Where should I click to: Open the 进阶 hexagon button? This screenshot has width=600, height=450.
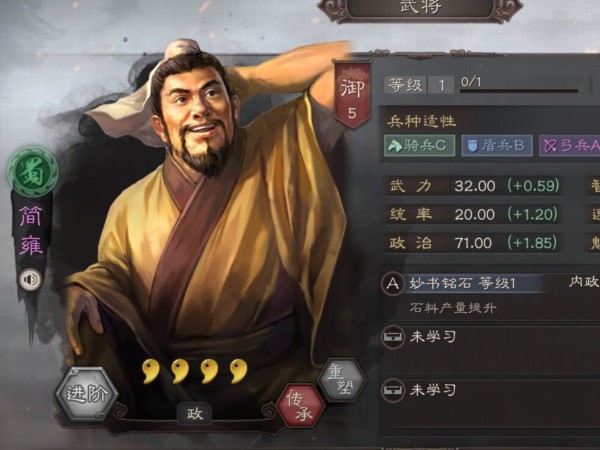tap(86, 394)
